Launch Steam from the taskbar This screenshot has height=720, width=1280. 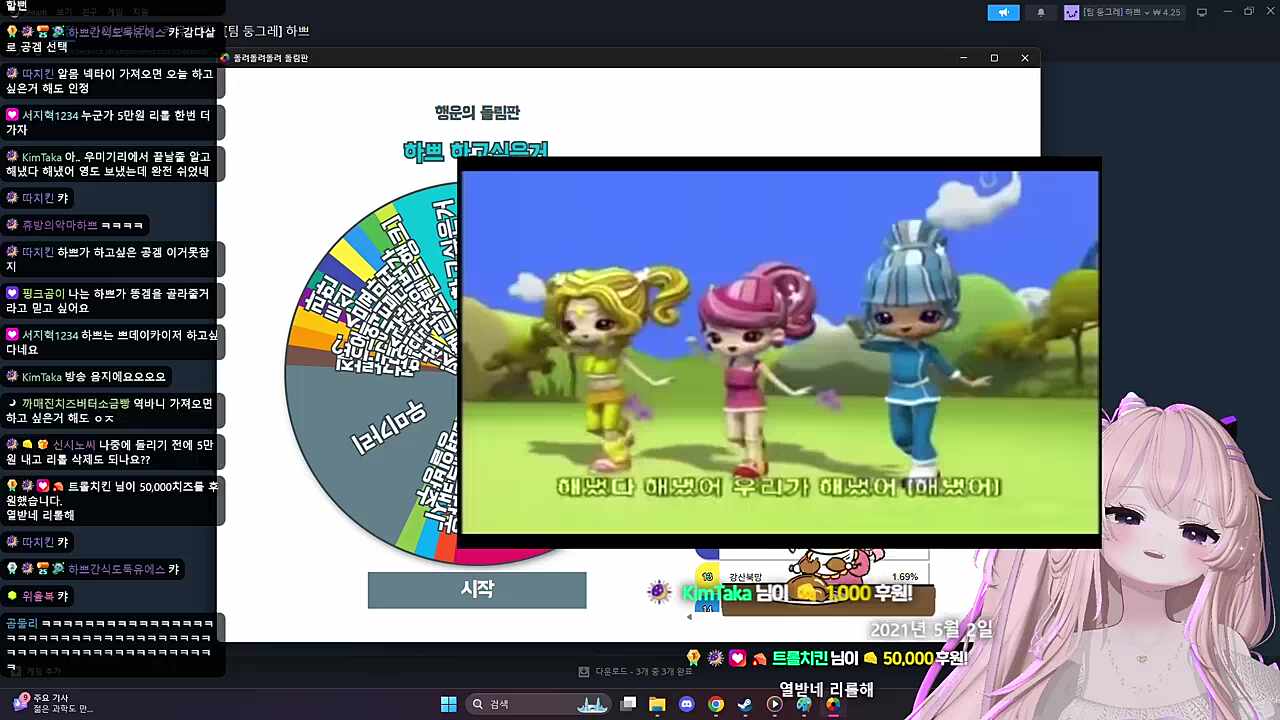pyautogui.click(x=745, y=704)
